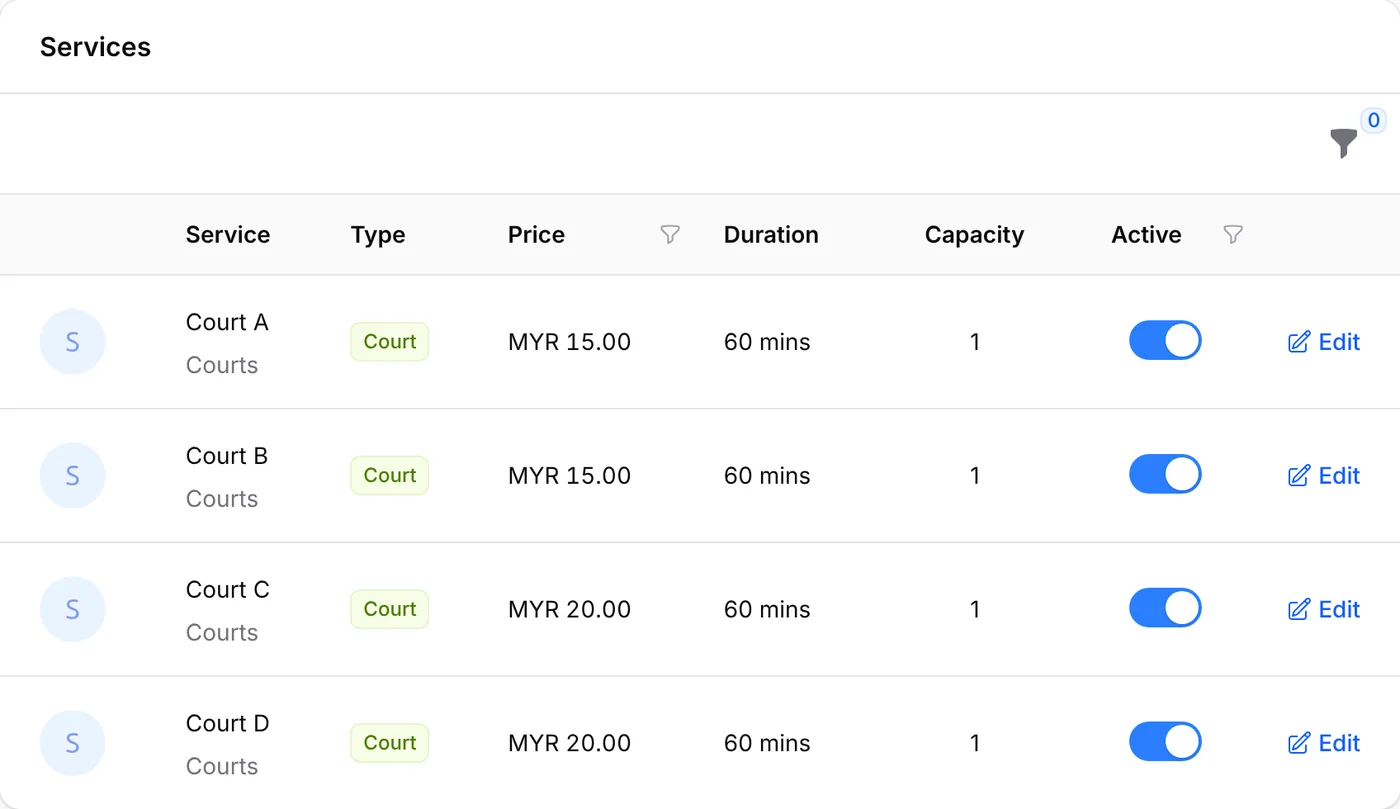Image resolution: width=1400 pixels, height=809 pixels.
Task: Click the filter count badge showing 0
Action: pyautogui.click(x=1373, y=121)
